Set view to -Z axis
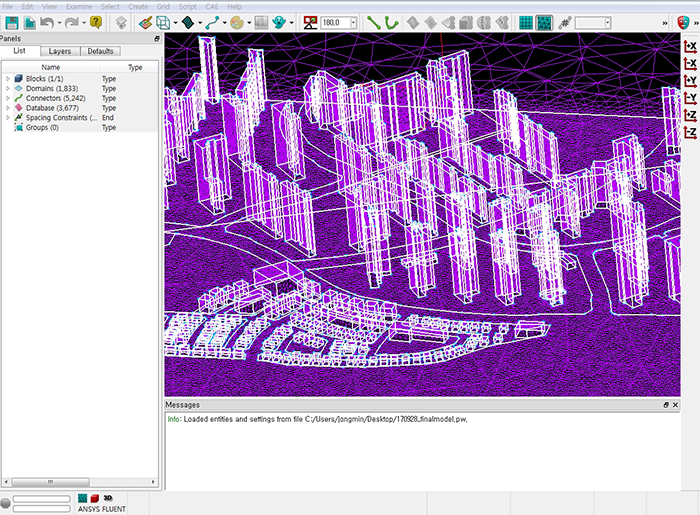Viewport: 700px width, 515px height. point(690,133)
